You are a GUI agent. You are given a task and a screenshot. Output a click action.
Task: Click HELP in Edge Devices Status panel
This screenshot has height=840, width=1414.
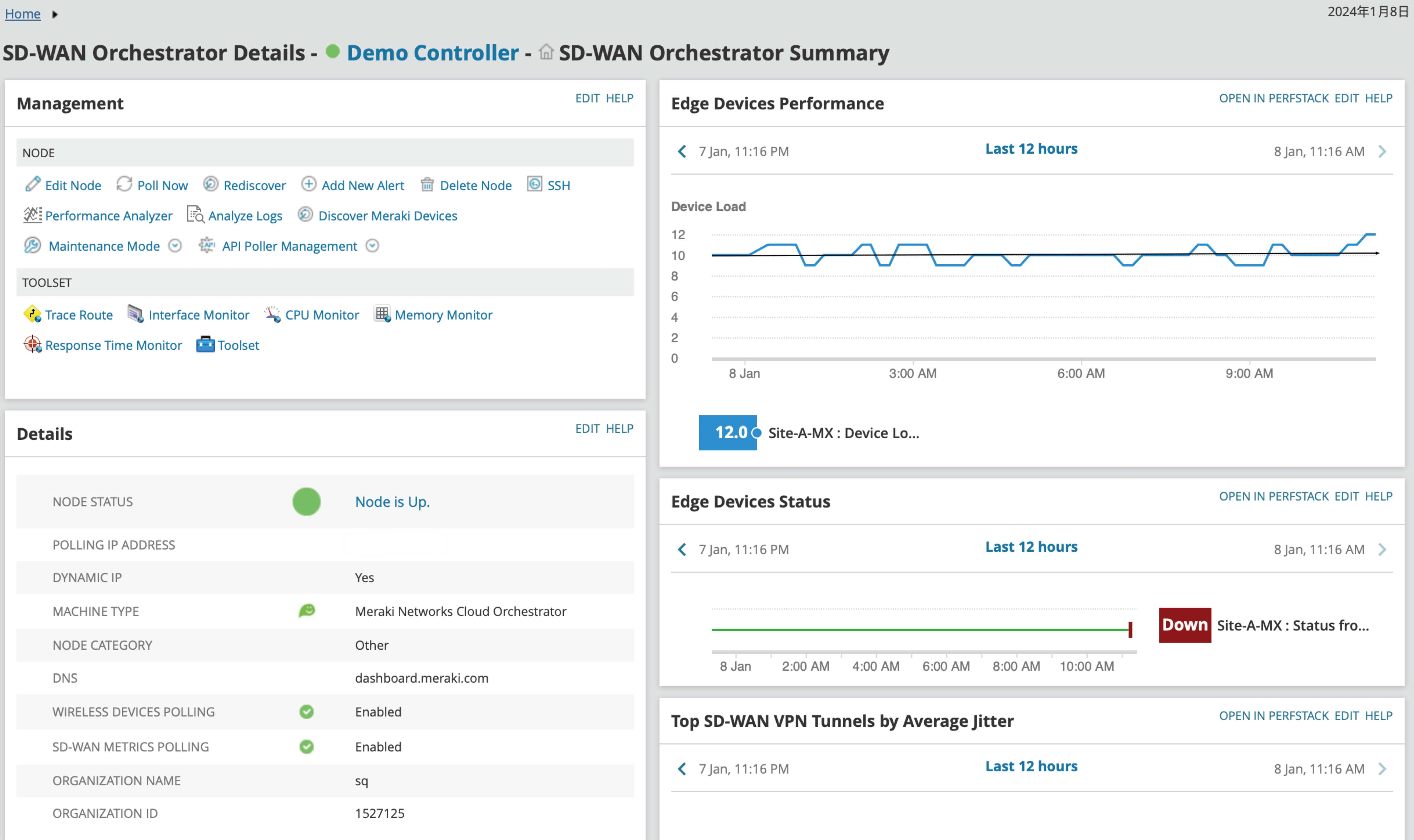coord(1378,496)
